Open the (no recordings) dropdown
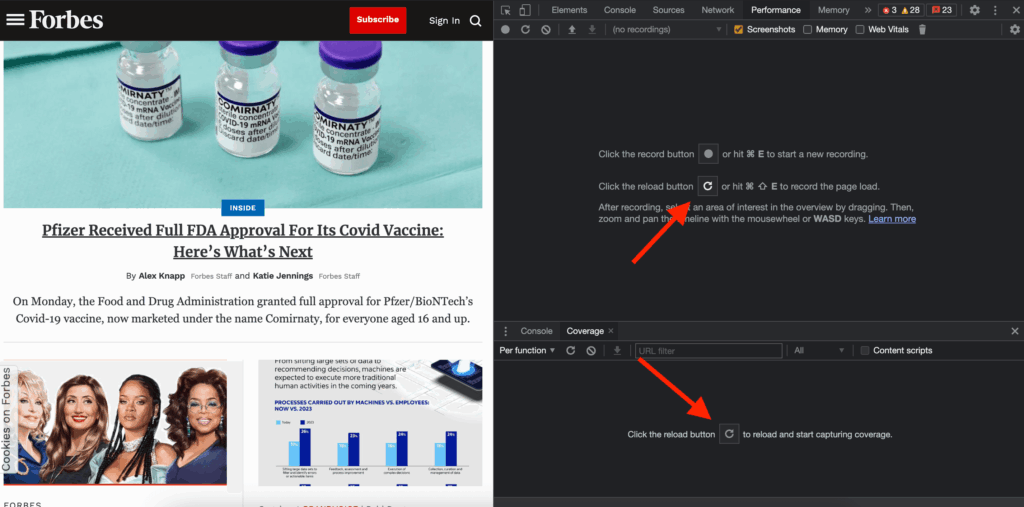The image size is (1024, 507). click(x=665, y=29)
